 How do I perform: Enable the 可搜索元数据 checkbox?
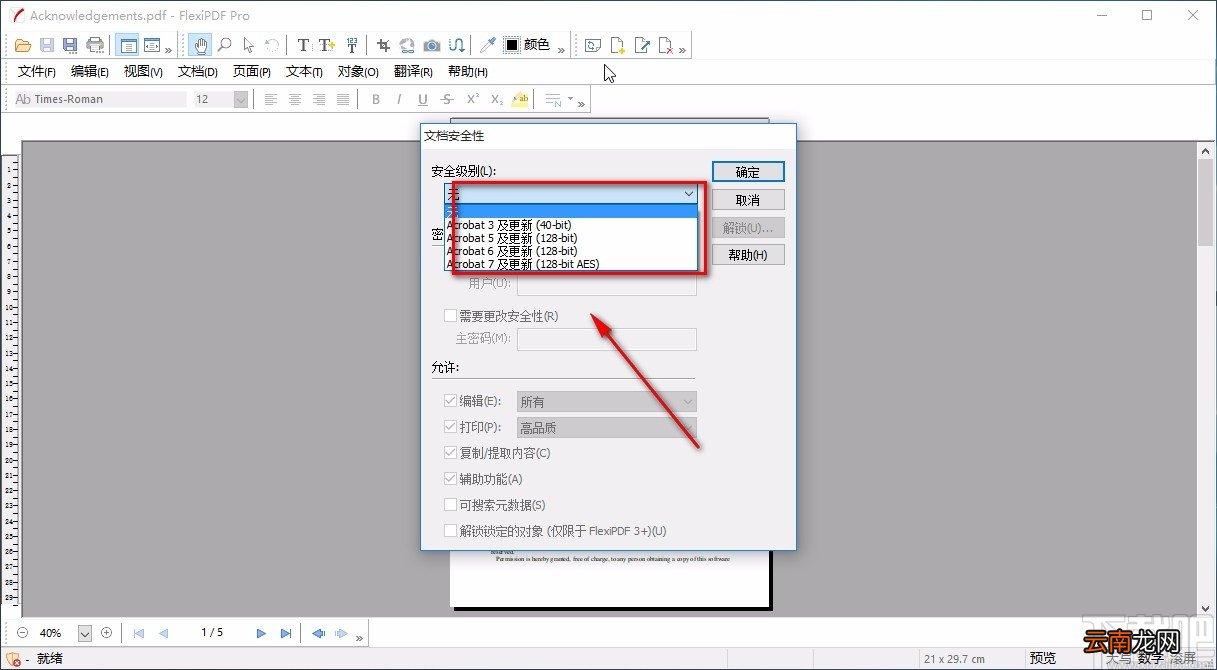451,505
